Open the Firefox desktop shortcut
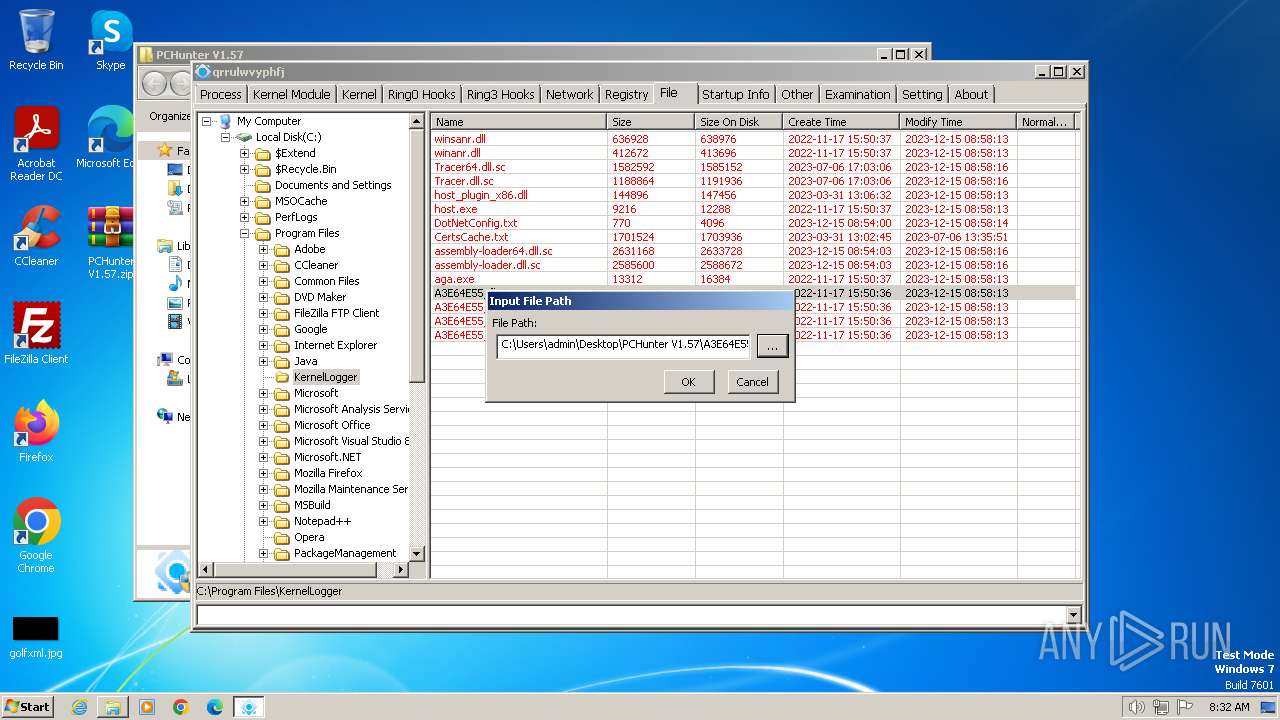The image size is (1280, 720). [x=36, y=432]
